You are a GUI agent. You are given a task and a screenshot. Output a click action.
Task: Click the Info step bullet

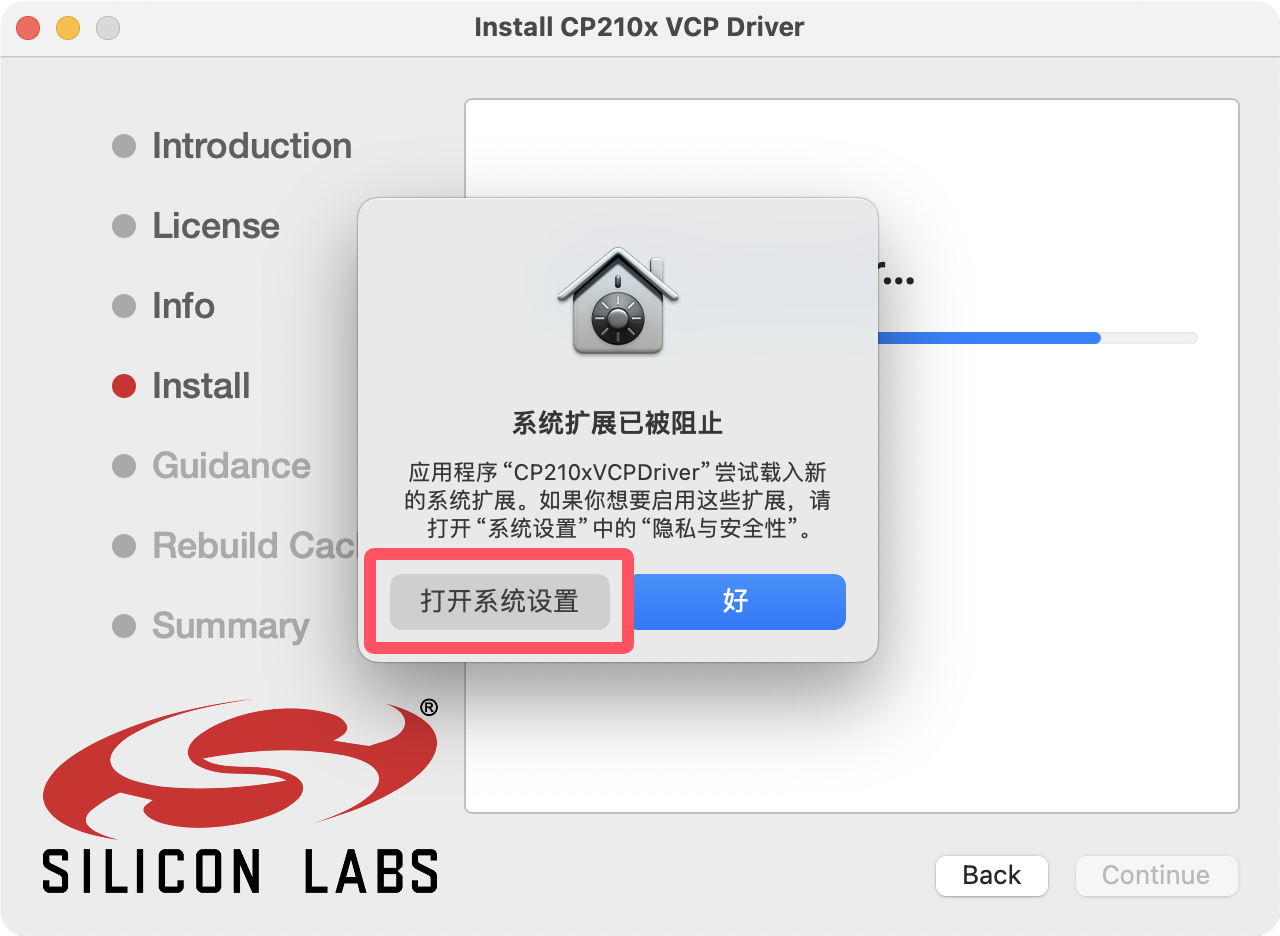click(x=124, y=306)
